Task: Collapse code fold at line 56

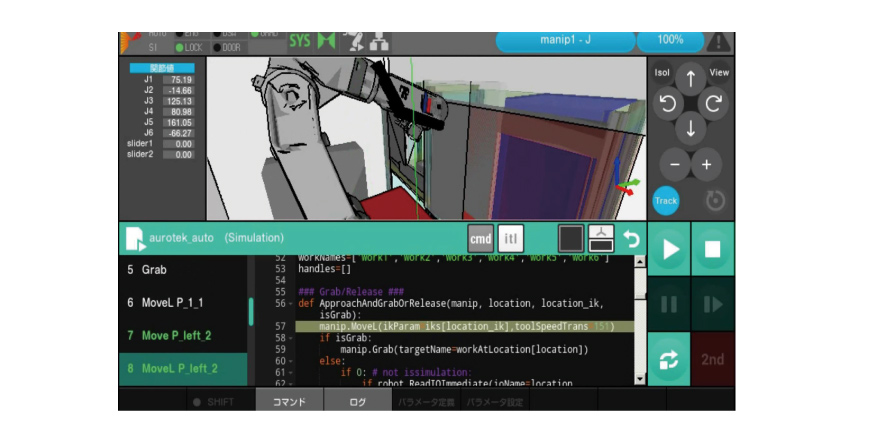Action: point(291,304)
